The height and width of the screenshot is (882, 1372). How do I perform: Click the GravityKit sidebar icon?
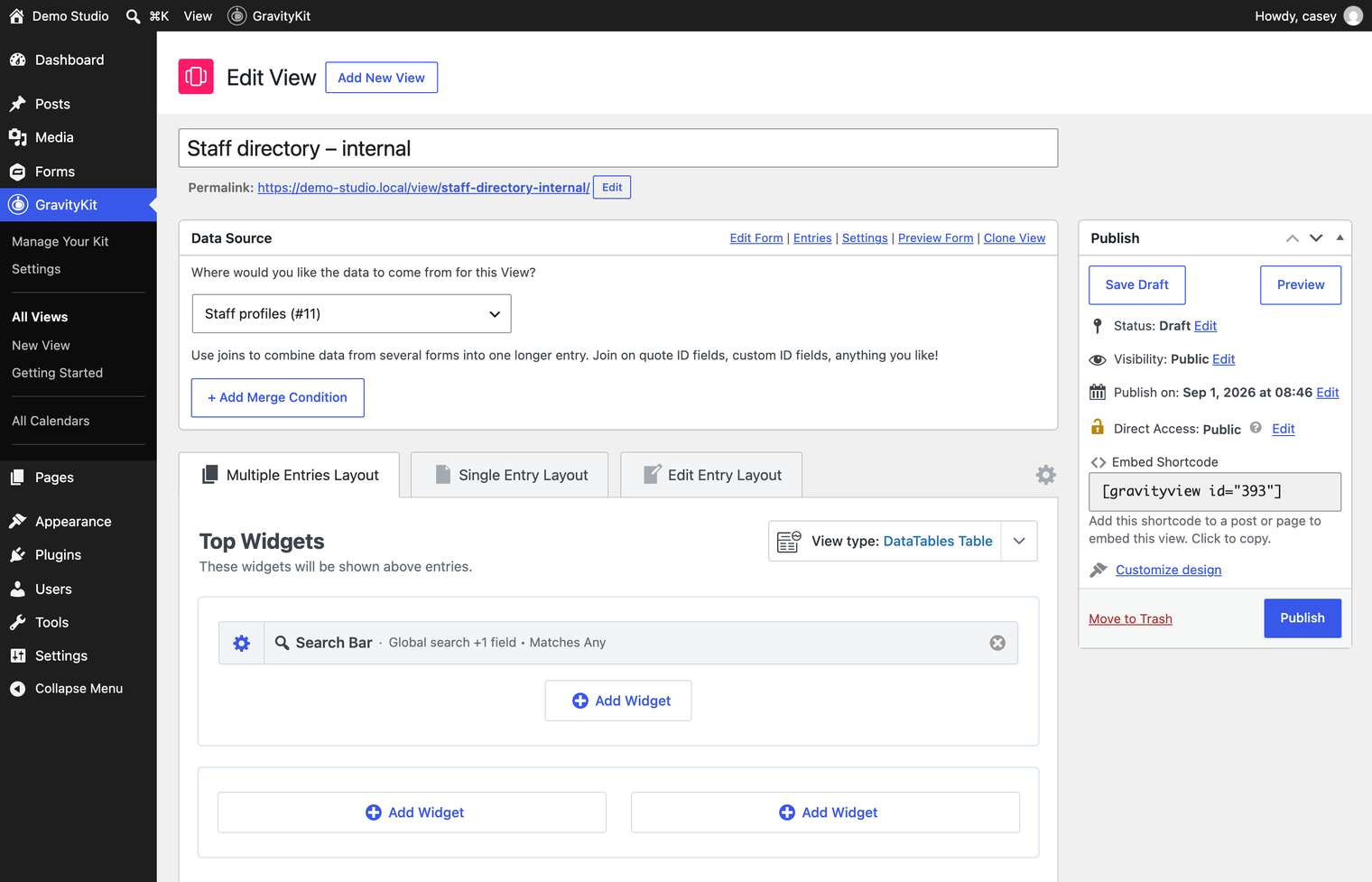(x=18, y=205)
